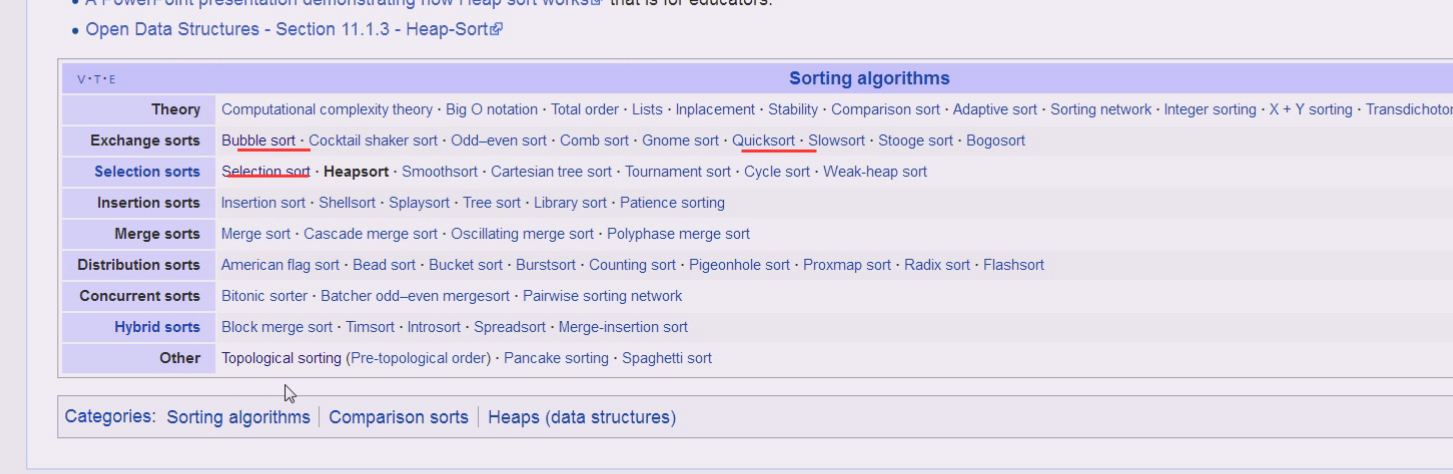Open the Bubble sort link
The width and height of the screenshot is (1453, 474).
point(258,140)
